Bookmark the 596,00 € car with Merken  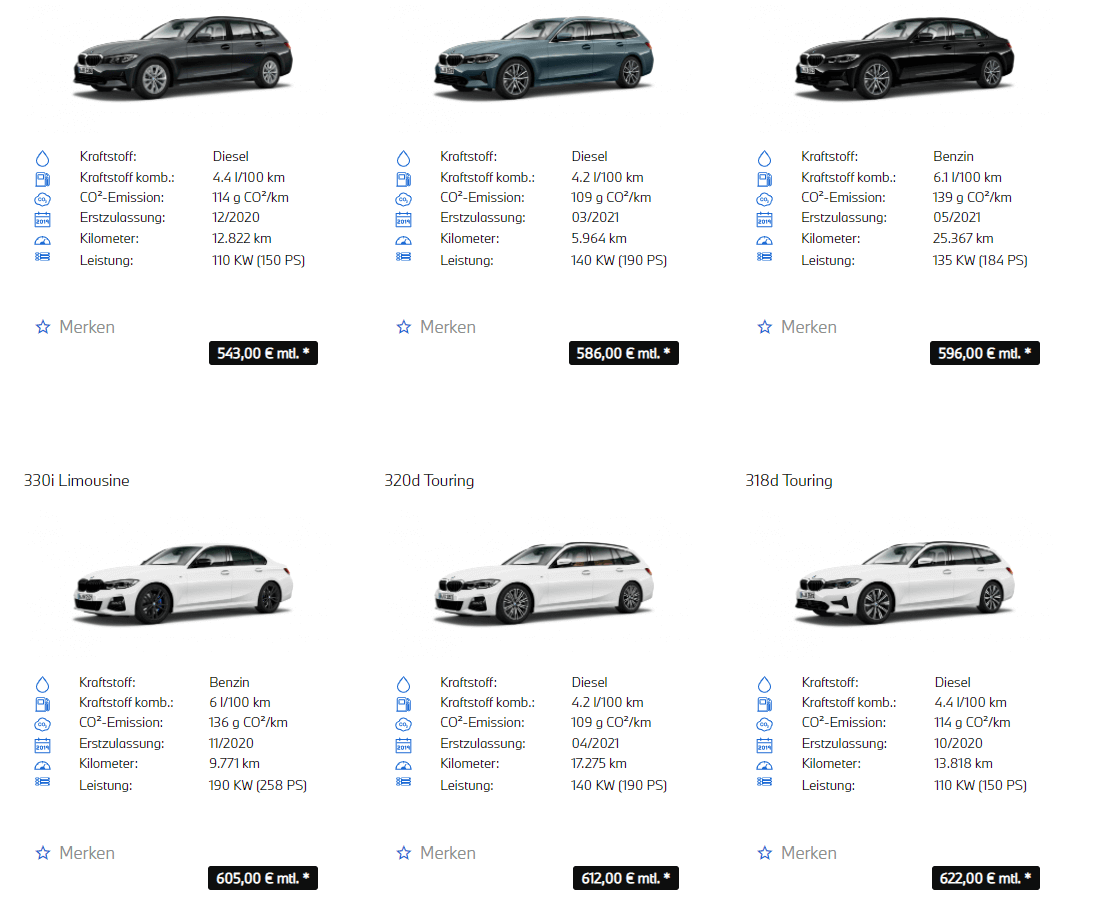click(798, 327)
